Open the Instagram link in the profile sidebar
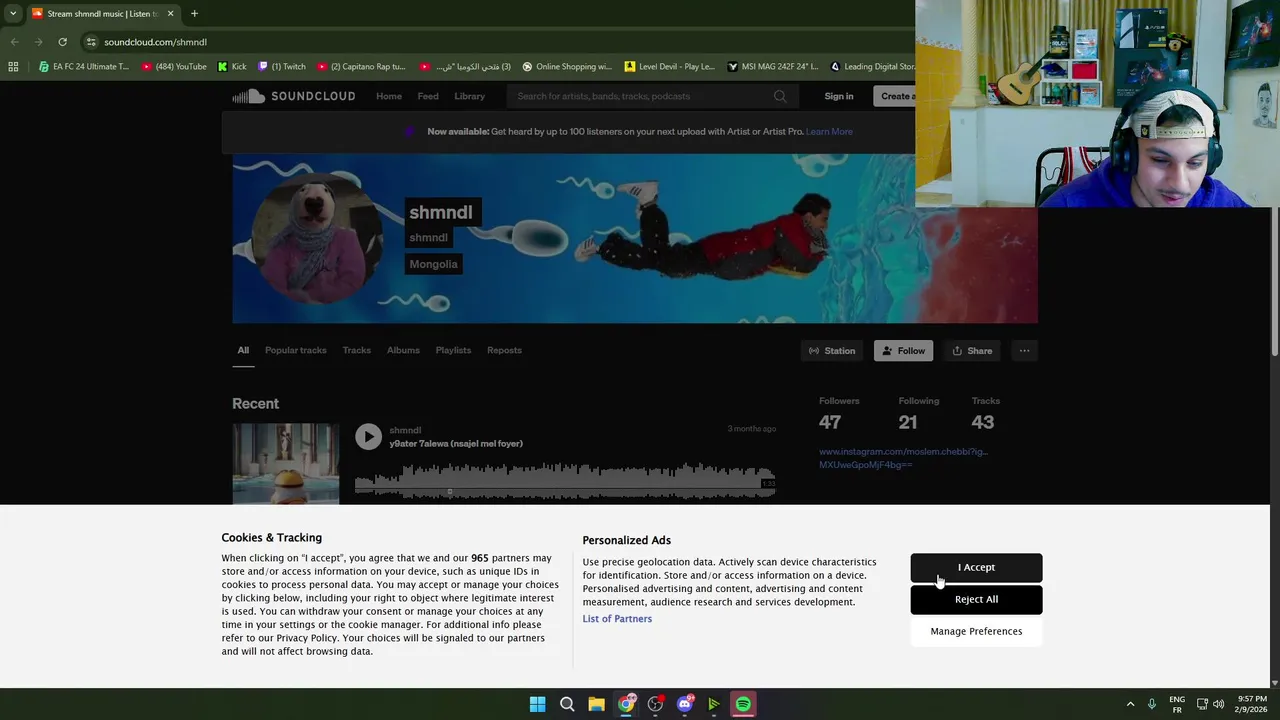Image resolution: width=1280 pixels, height=720 pixels. [x=903, y=458]
